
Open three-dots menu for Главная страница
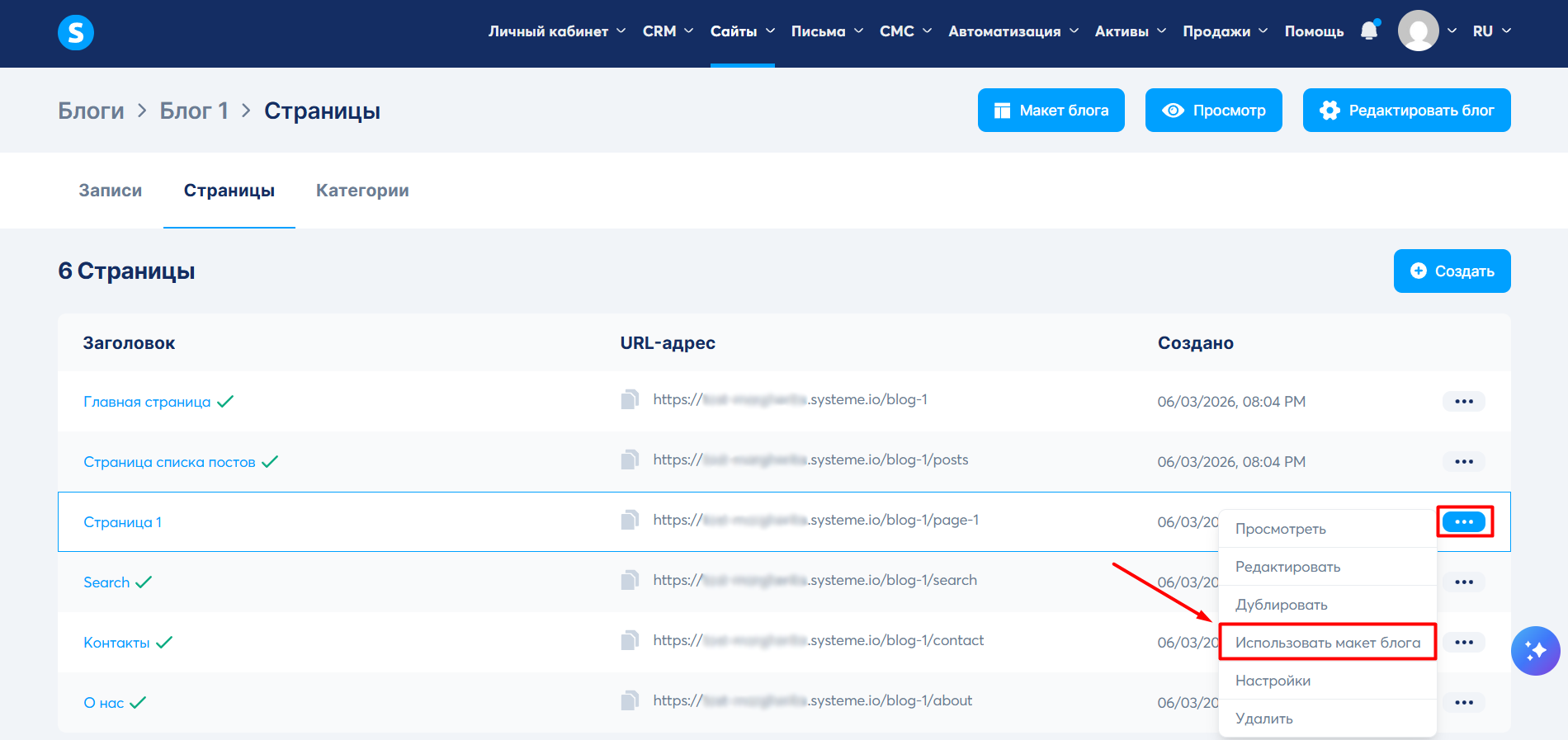1464,402
